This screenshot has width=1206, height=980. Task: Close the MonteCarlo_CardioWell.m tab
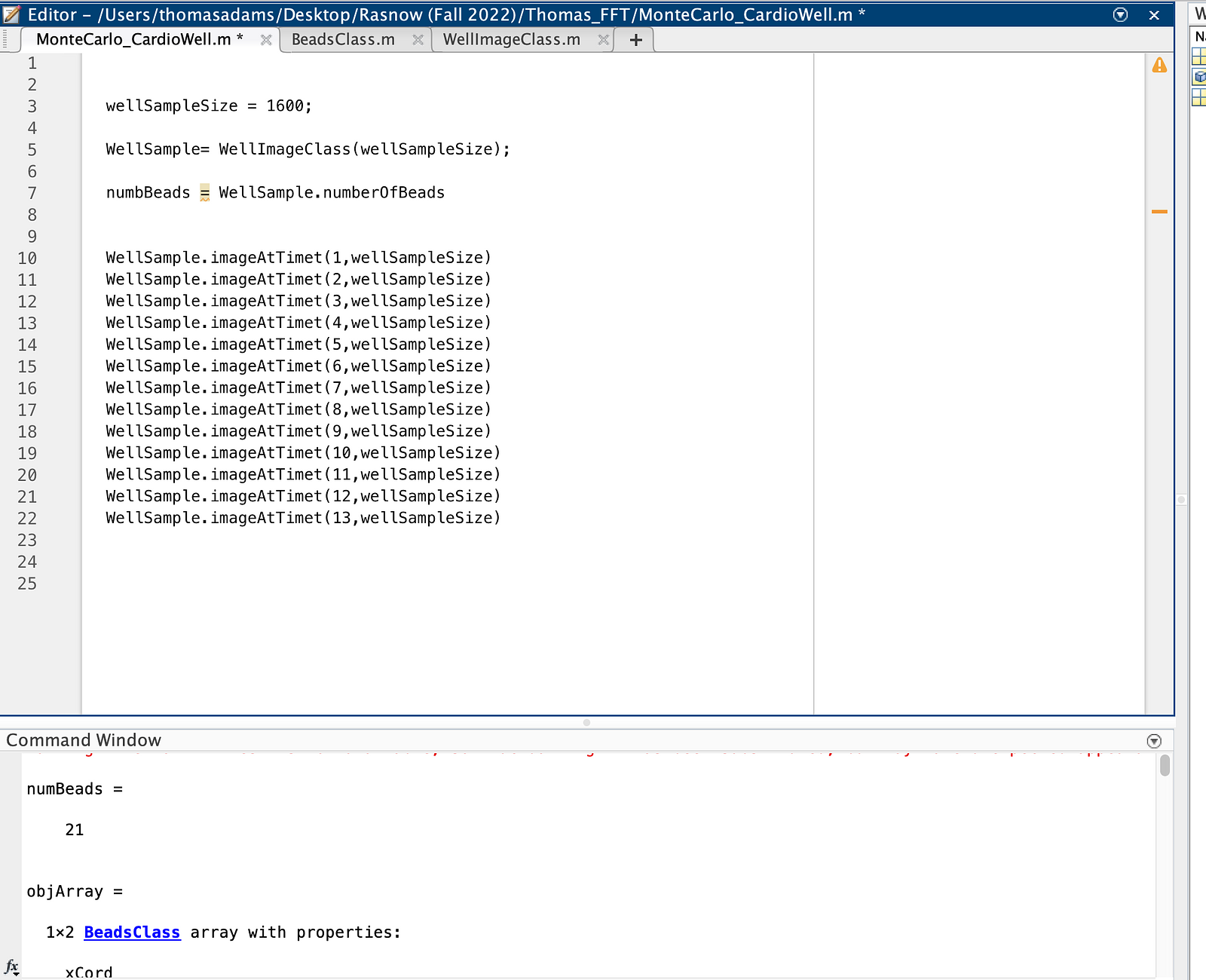[266, 40]
